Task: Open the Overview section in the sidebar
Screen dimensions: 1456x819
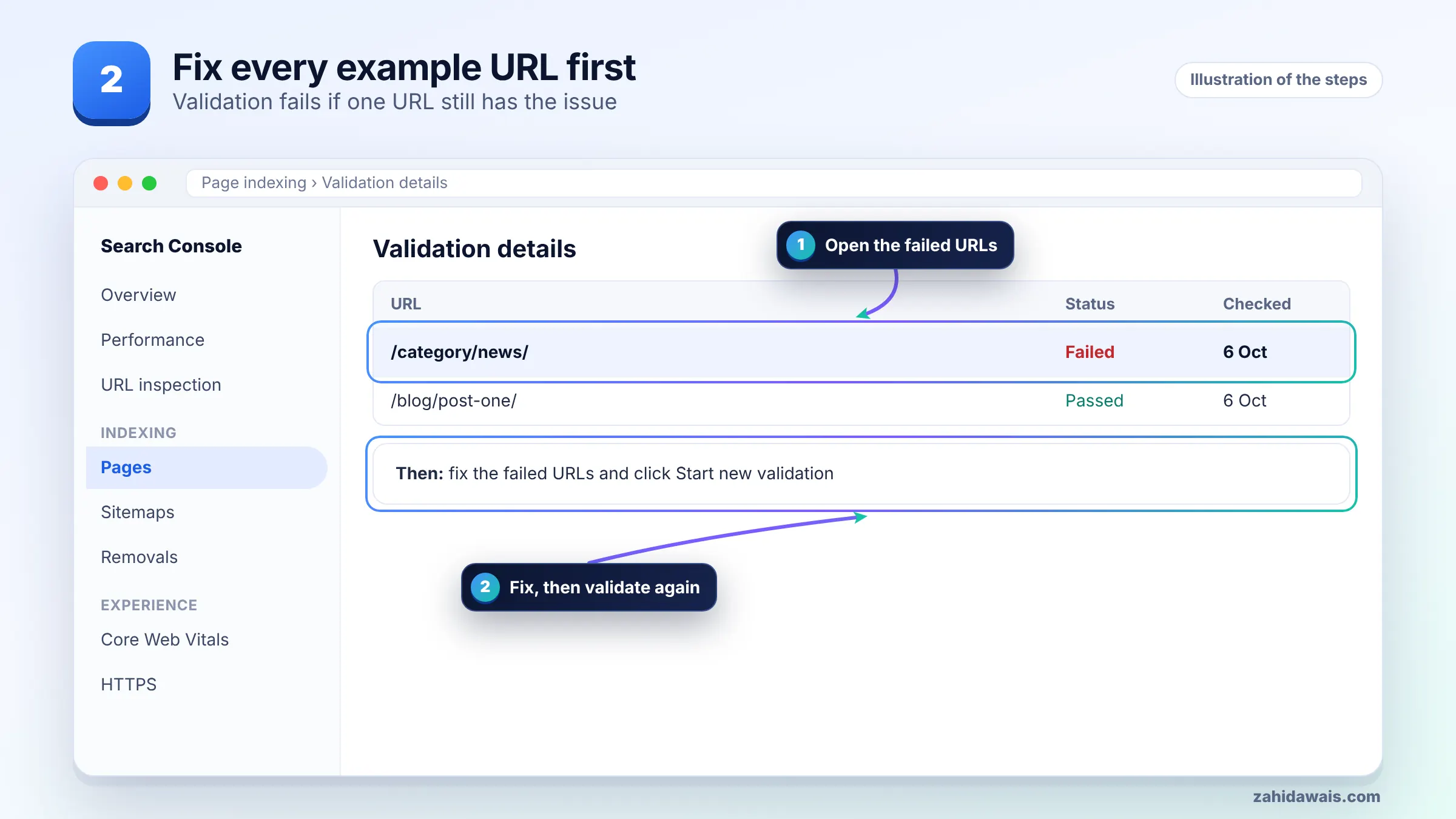Action: coord(138,295)
